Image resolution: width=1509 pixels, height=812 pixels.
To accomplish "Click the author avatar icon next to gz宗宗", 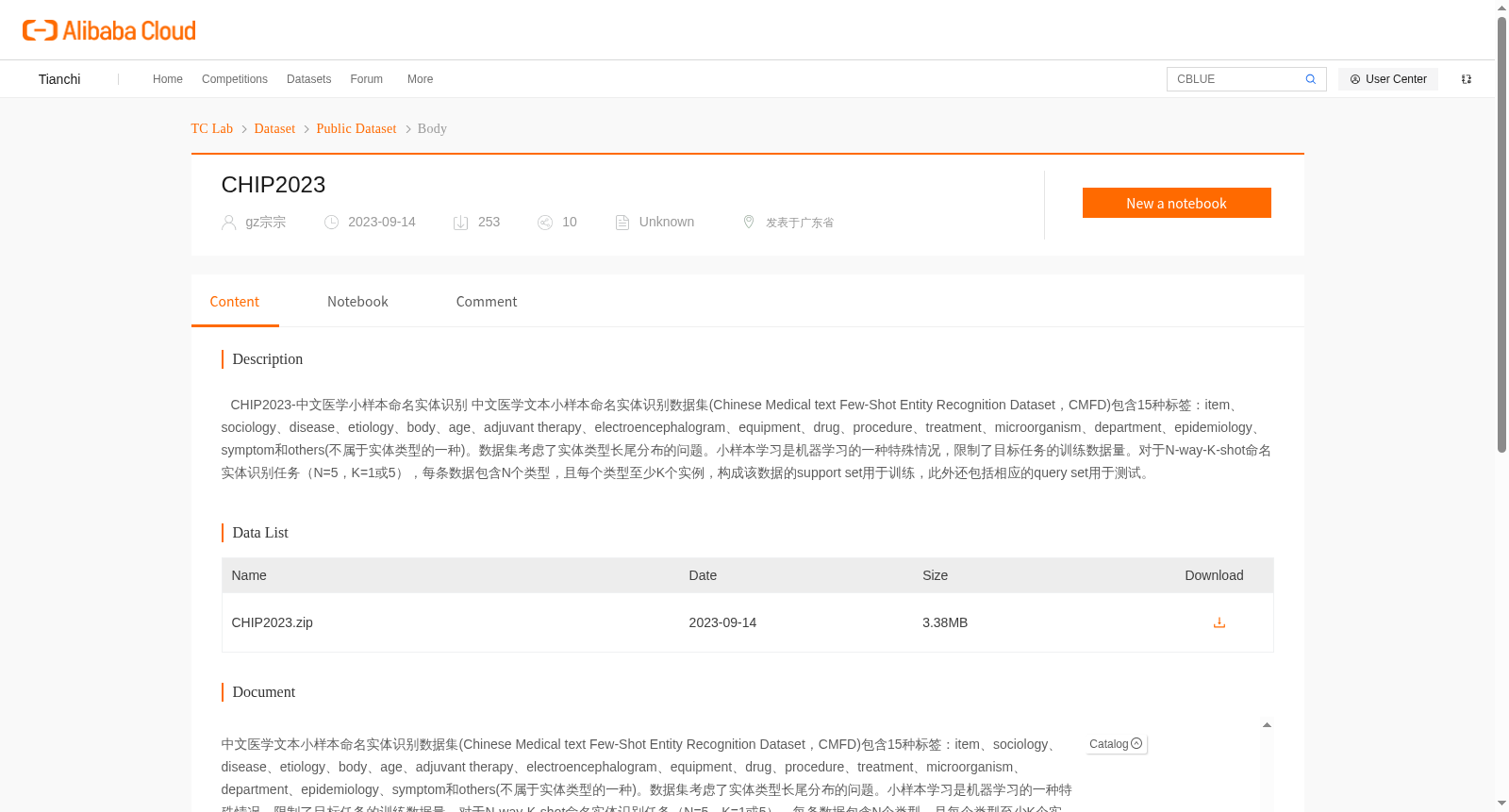I will pos(228,223).
